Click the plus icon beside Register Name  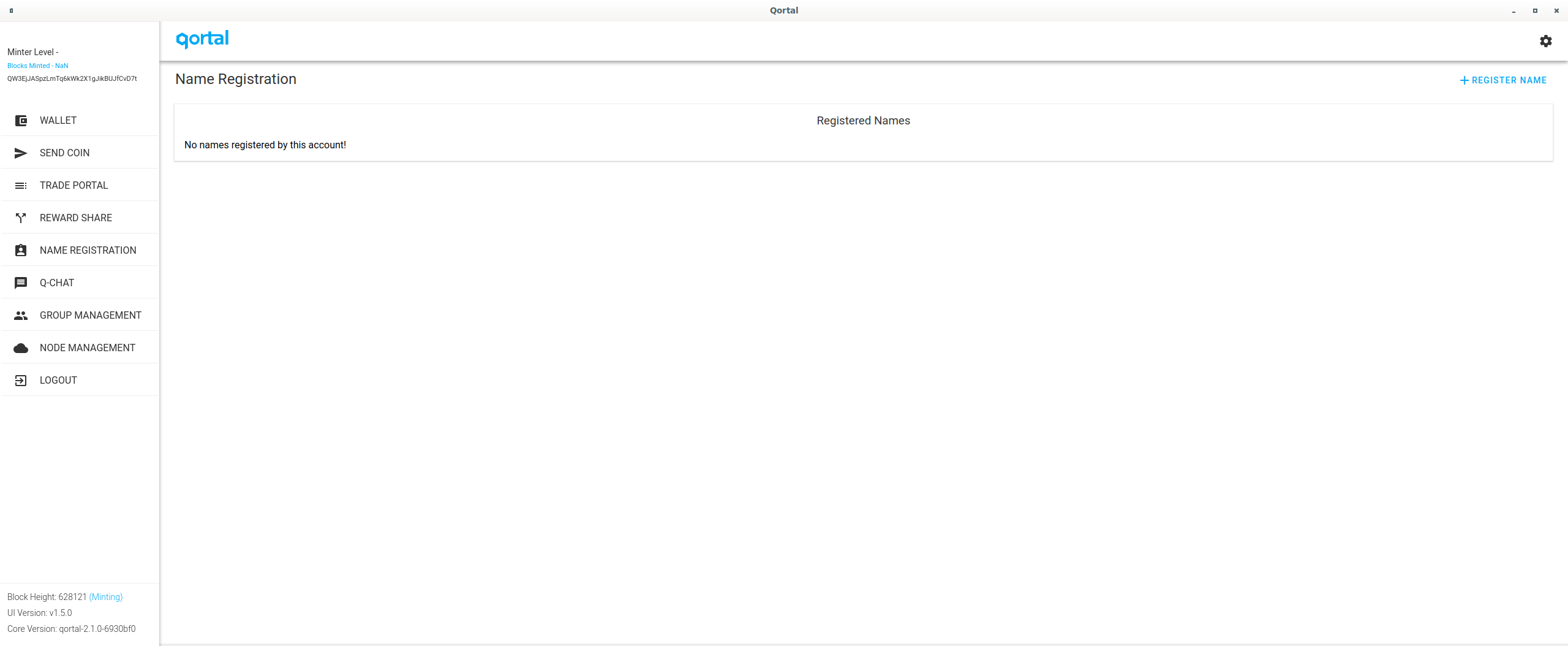coord(1464,80)
